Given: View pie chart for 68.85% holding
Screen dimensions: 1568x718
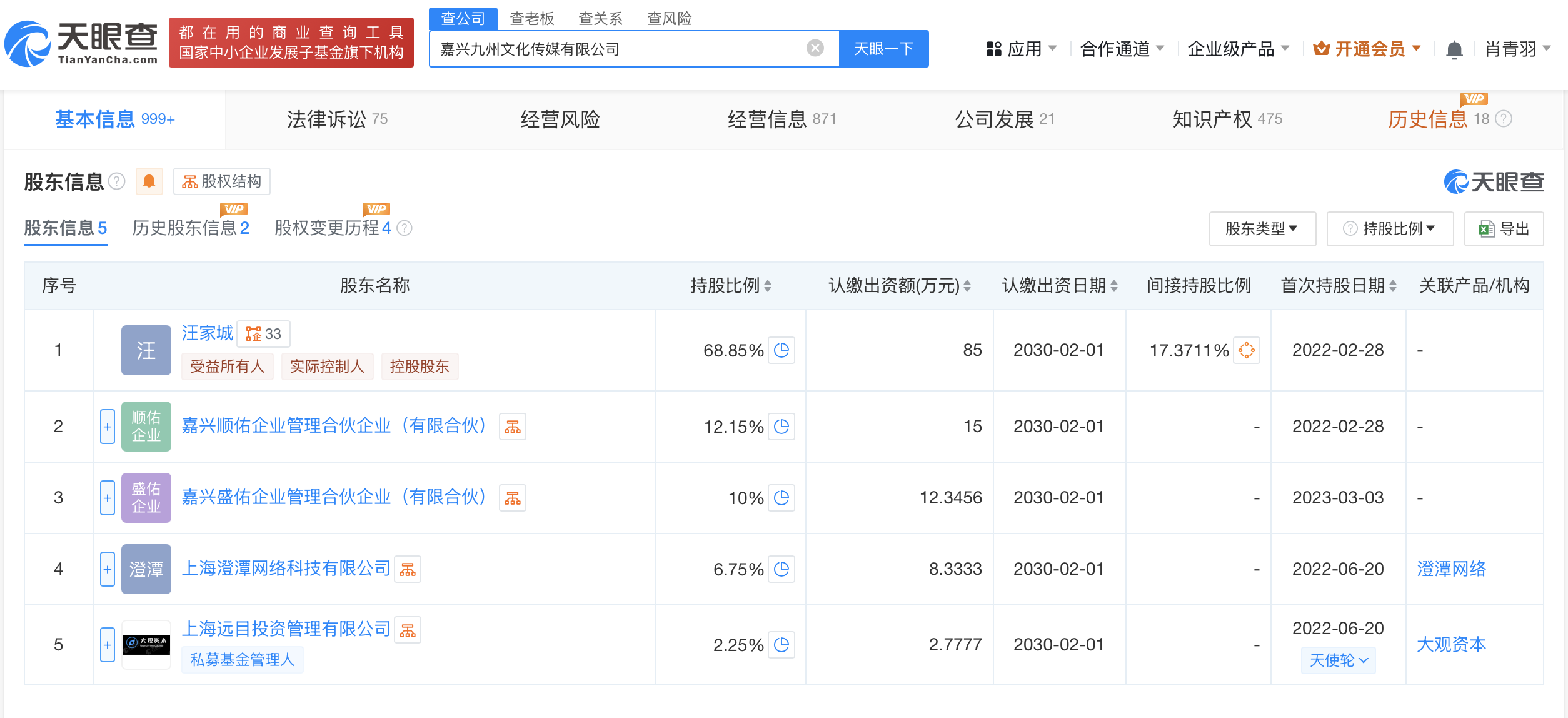Looking at the screenshot, I should pos(781,350).
